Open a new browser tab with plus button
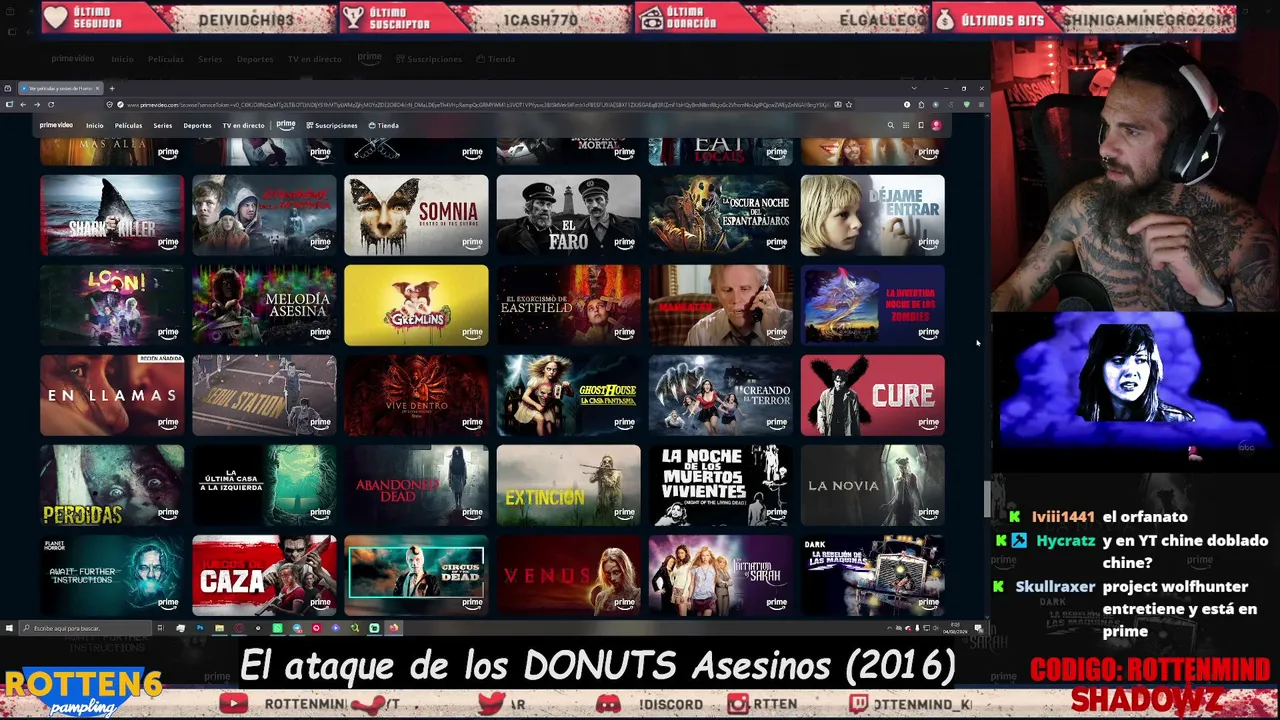Viewport: 1280px width, 720px height. (x=112, y=88)
